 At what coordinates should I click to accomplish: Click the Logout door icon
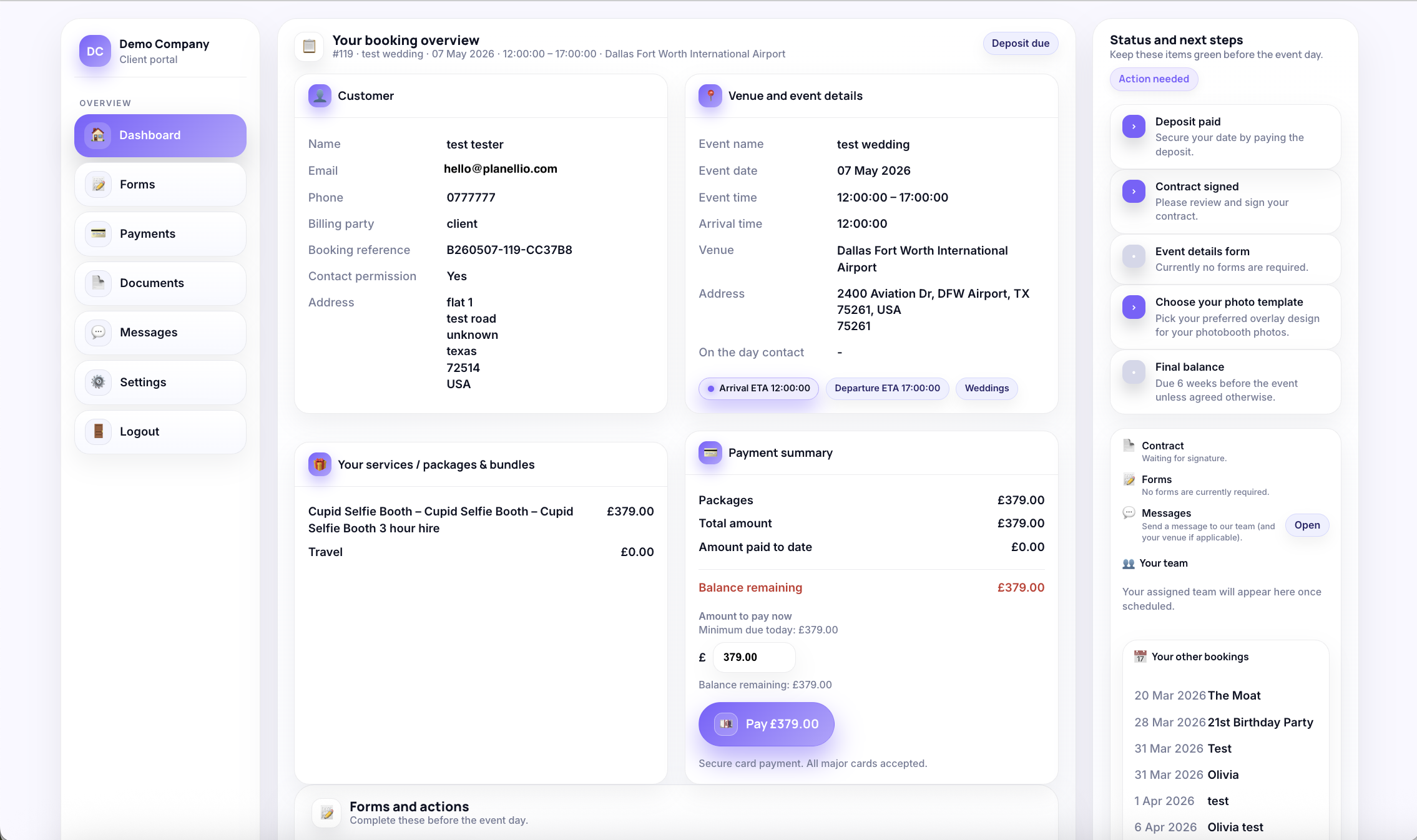point(98,432)
